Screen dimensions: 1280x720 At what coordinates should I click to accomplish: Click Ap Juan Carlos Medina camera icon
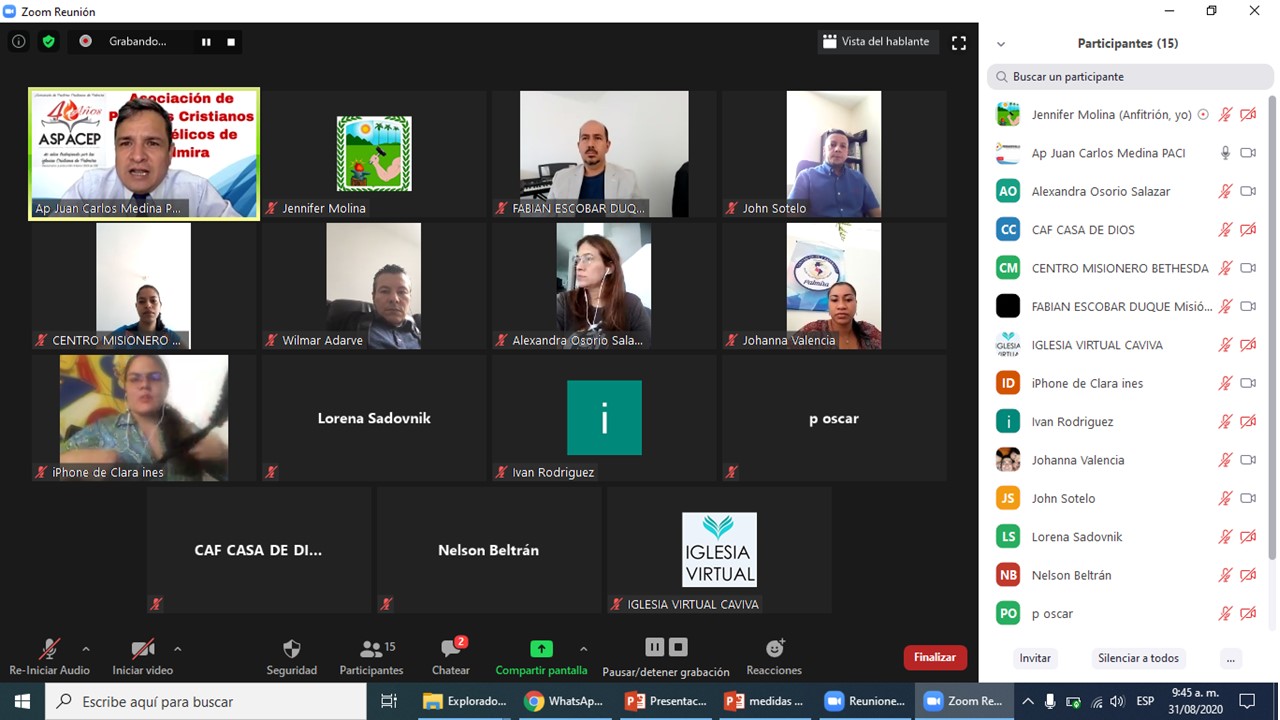tap(1248, 153)
